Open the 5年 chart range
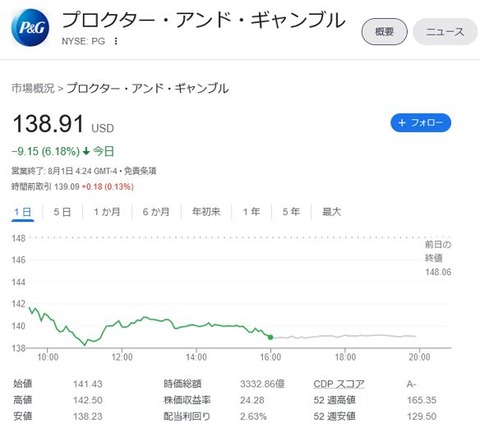This screenshot has width=480, height=428. 291,212
